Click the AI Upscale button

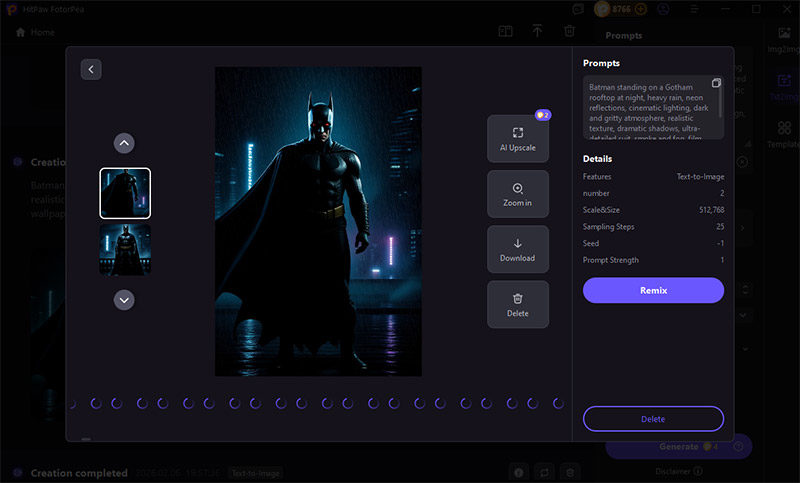click(x=518, y=139)
